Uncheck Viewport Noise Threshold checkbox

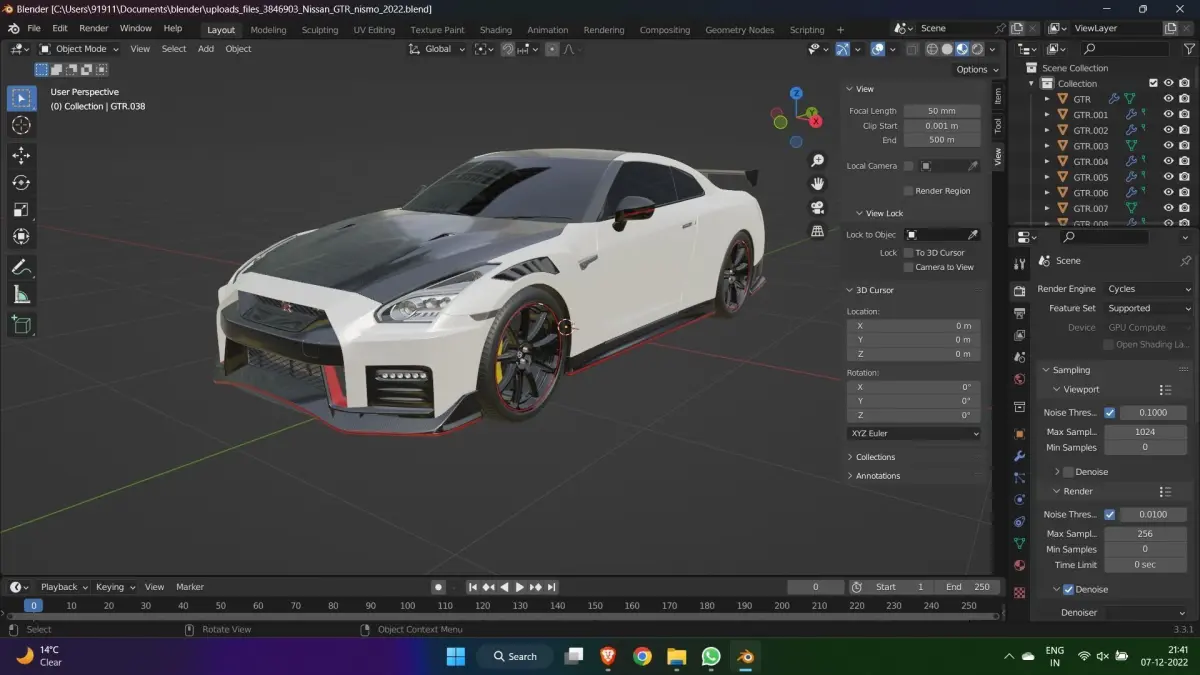click(x=1109, y=412)
